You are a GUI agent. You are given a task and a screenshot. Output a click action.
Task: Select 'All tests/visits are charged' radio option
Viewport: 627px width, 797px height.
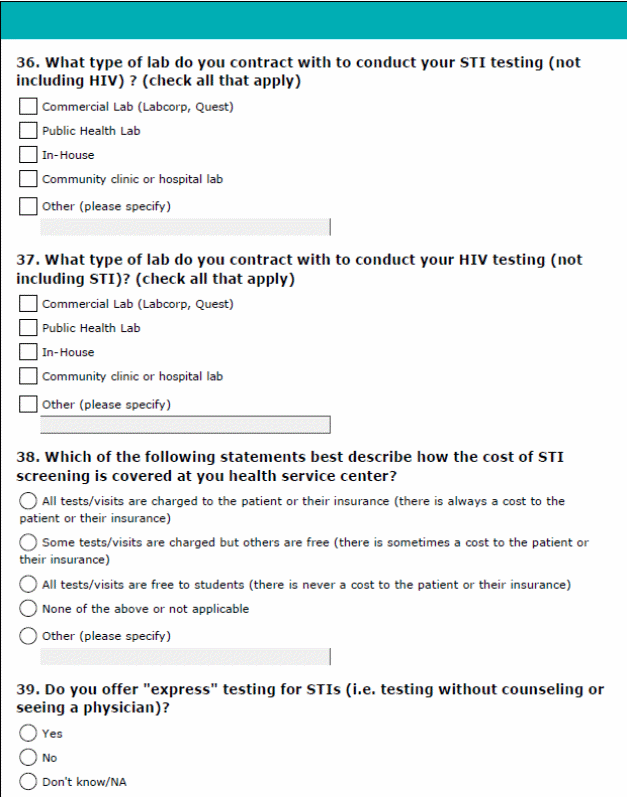[x=29, y=501]
